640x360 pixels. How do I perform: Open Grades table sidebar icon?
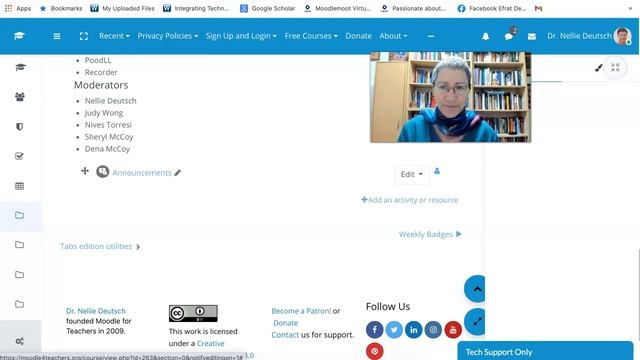[x=19, y=186]
